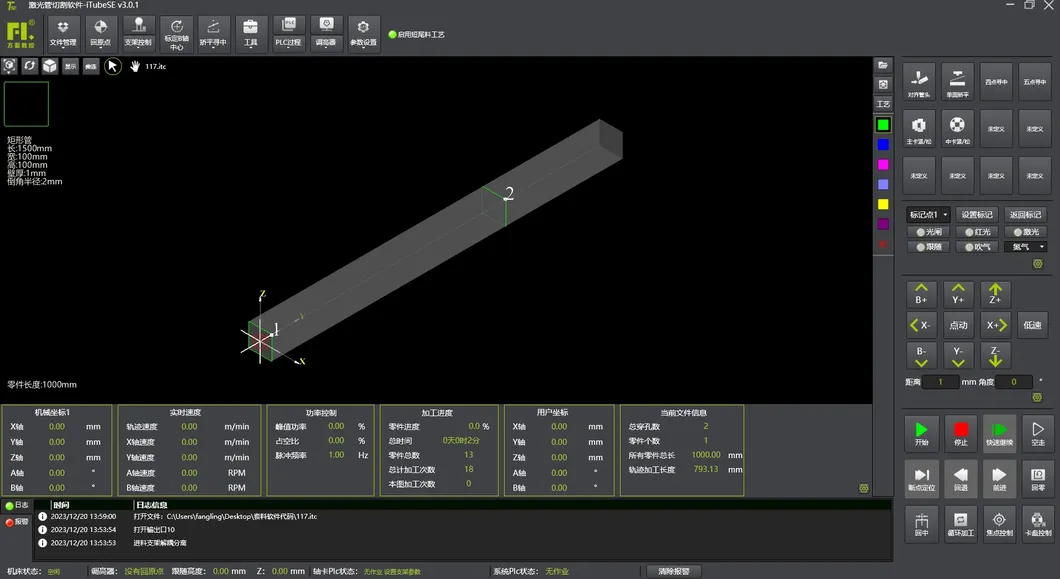Viewport: 1060px width, 579px height.
Task: Click the 设置标记 set marker button
Action: point(977,214)
